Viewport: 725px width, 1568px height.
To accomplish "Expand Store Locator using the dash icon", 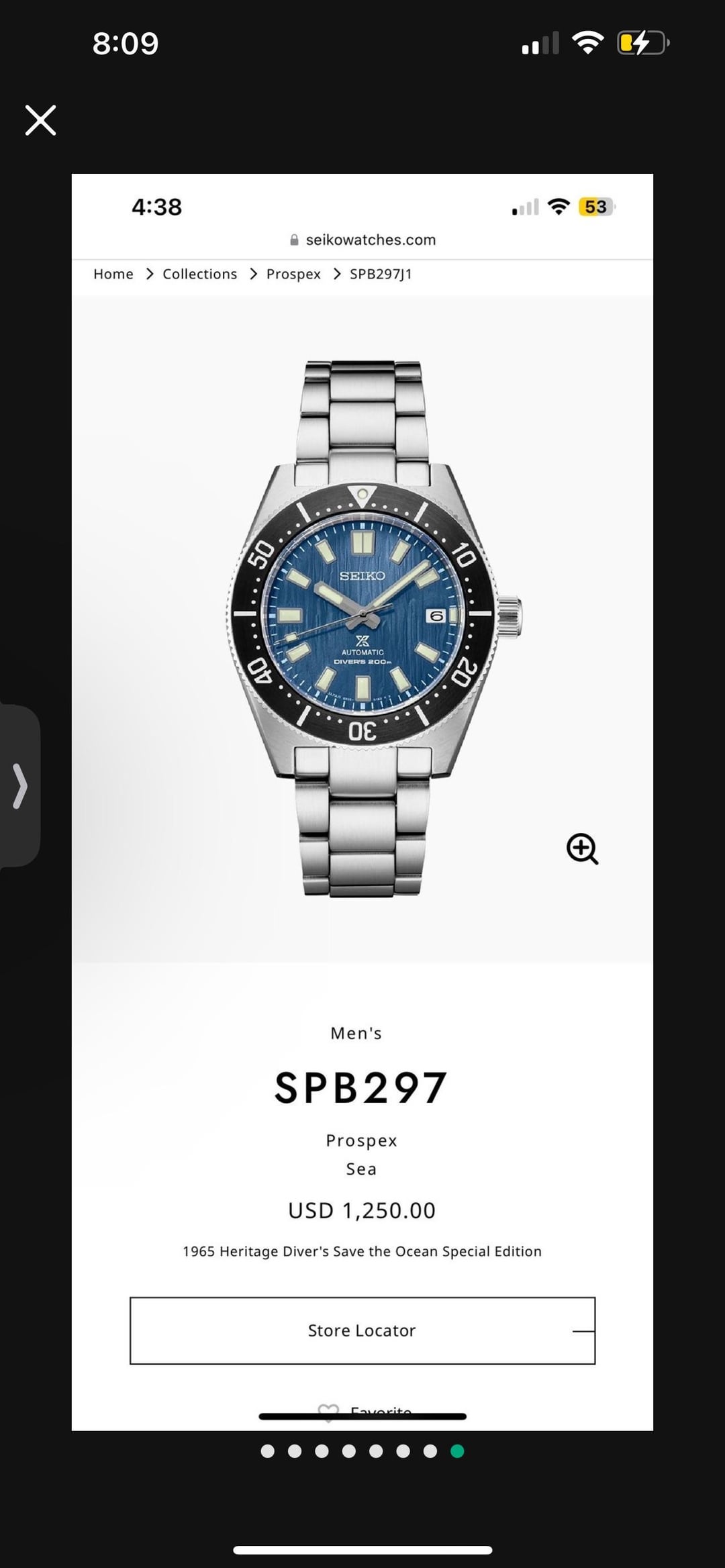I will click(583, 1330).
